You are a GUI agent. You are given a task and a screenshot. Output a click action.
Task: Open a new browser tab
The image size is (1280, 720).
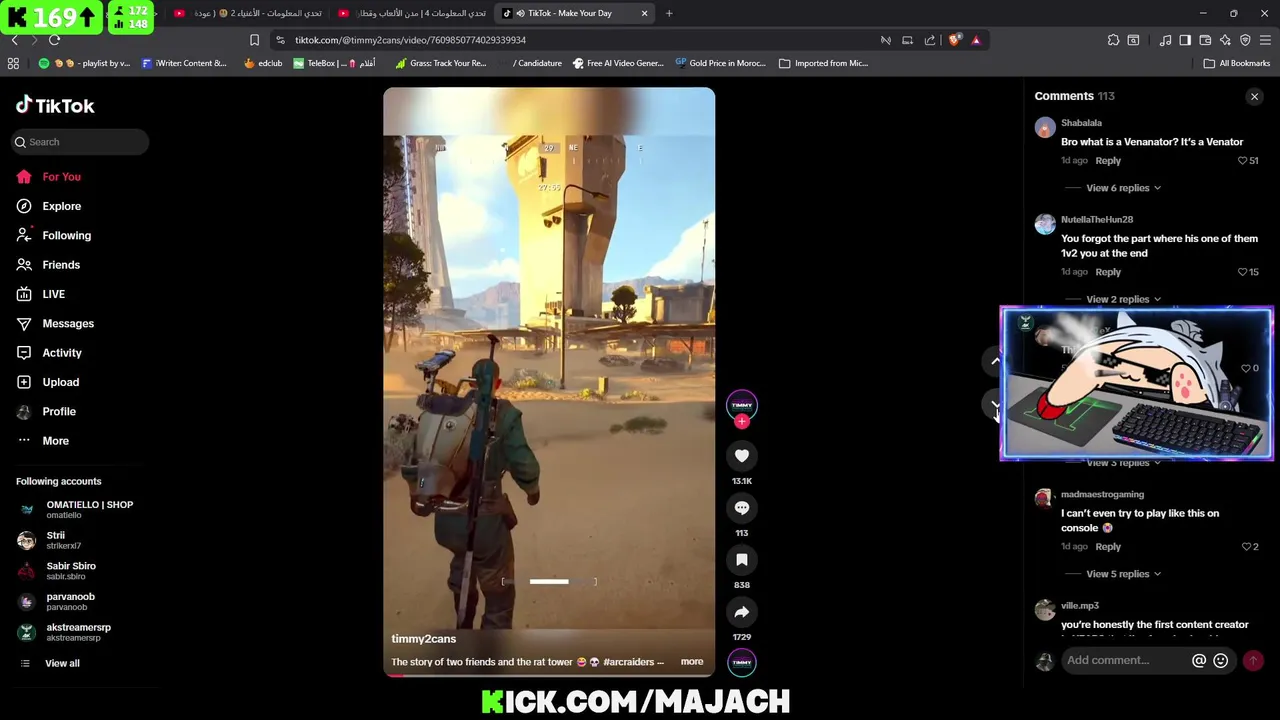point(669,13)
